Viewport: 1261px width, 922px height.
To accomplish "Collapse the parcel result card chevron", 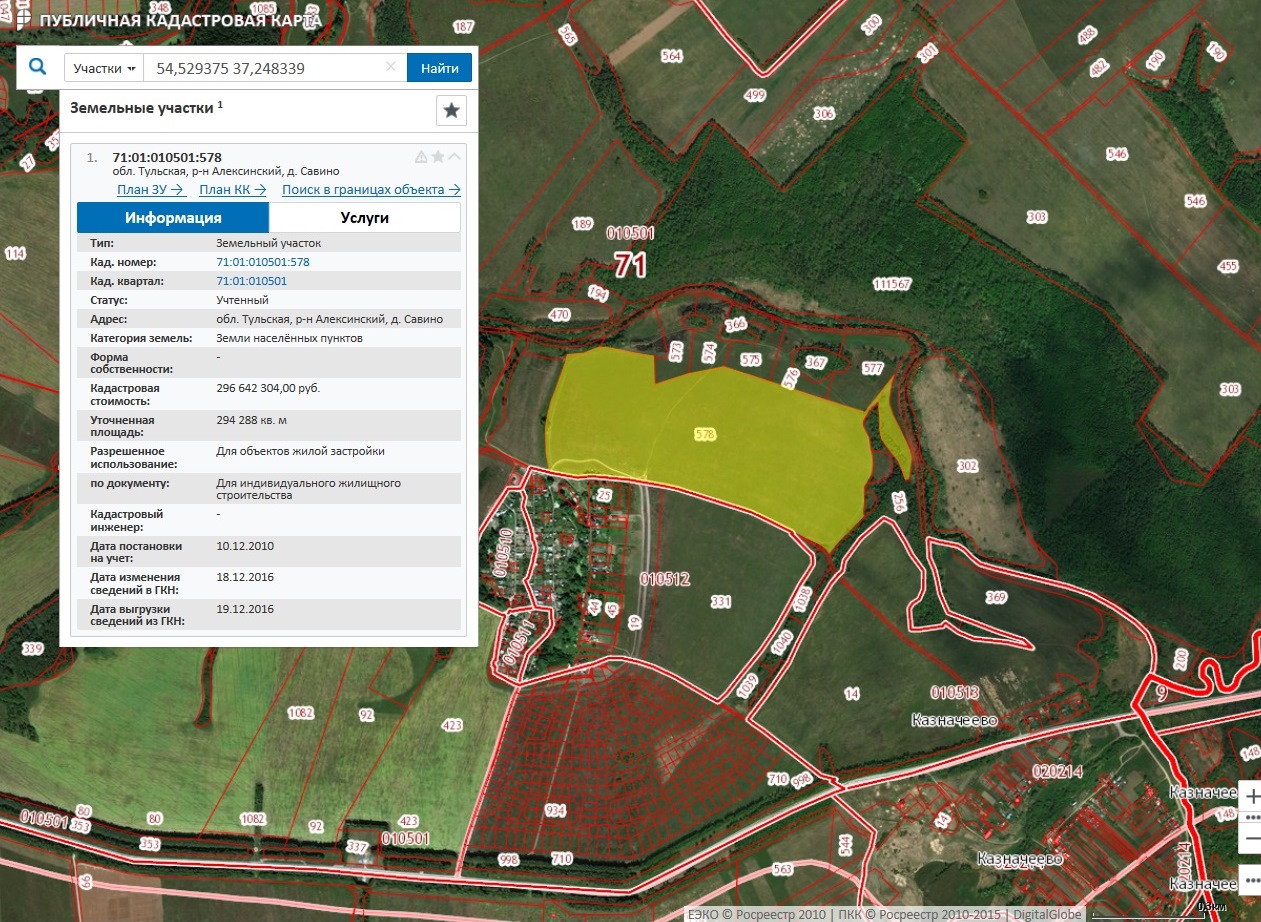I will pyautogui.click(x=455, y=157).
